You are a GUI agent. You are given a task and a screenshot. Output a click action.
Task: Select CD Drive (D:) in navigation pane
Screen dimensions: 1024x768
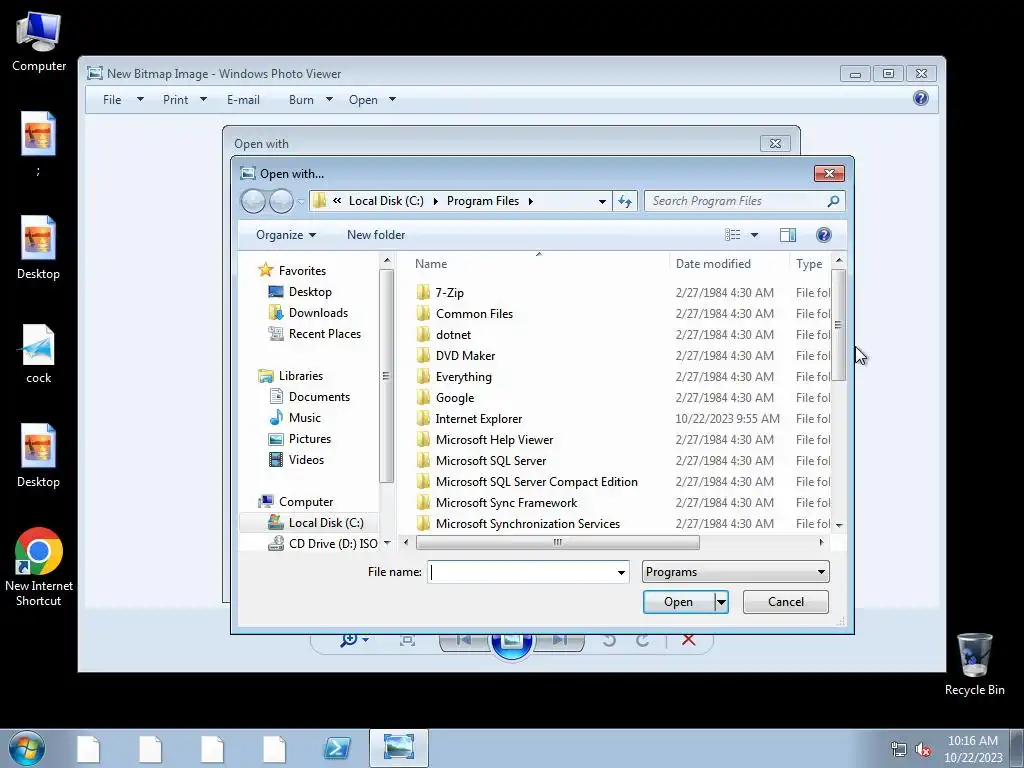pos(333,543)
